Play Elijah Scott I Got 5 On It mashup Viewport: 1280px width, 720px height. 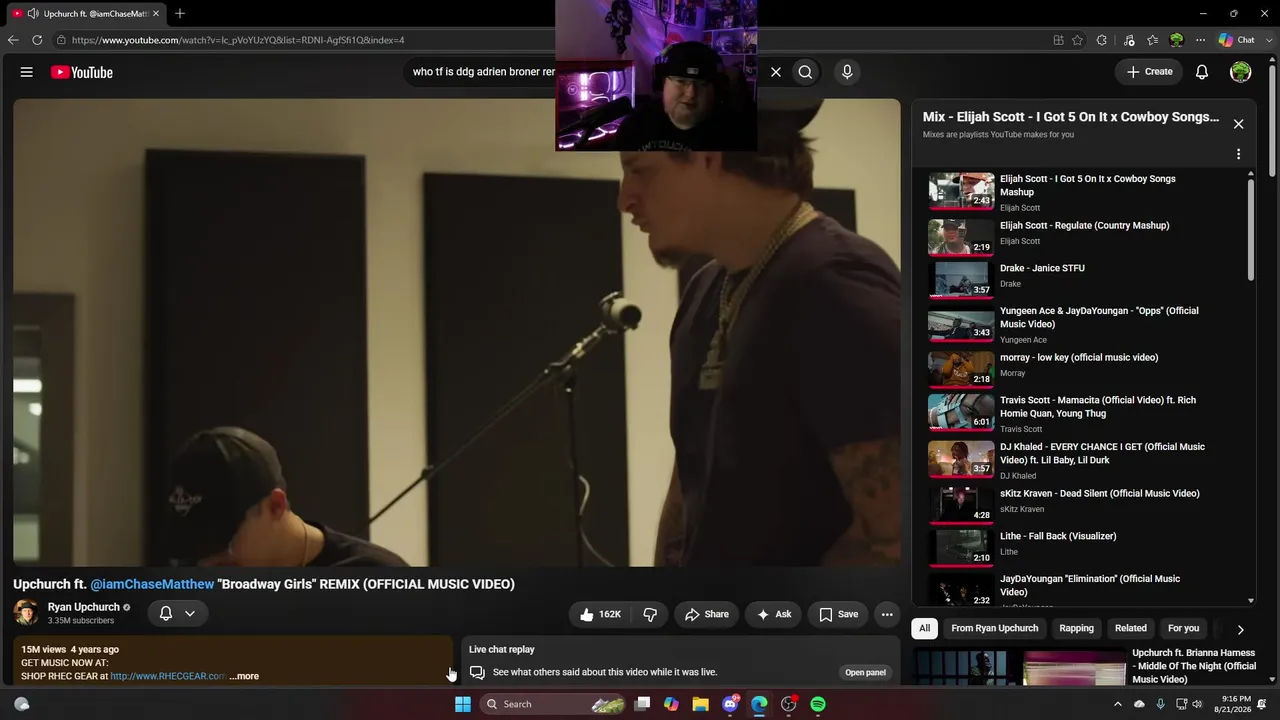point(1085,191)
